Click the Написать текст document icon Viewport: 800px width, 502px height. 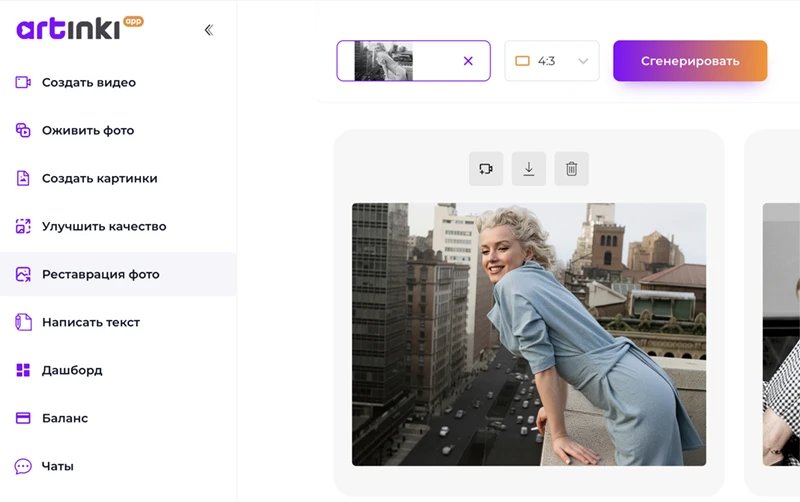[23, 322]
